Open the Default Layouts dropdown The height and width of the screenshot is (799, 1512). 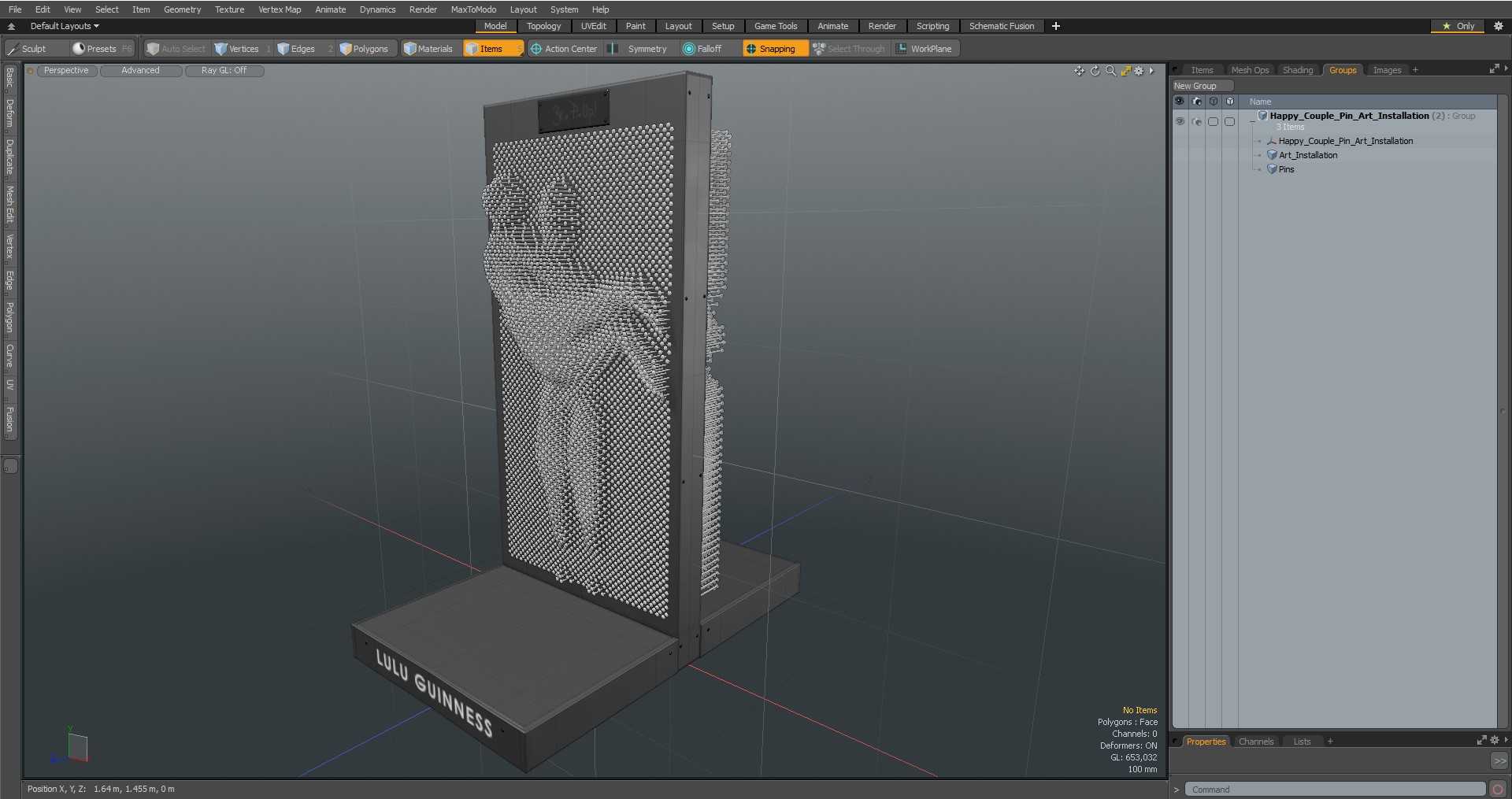[65, 26]
